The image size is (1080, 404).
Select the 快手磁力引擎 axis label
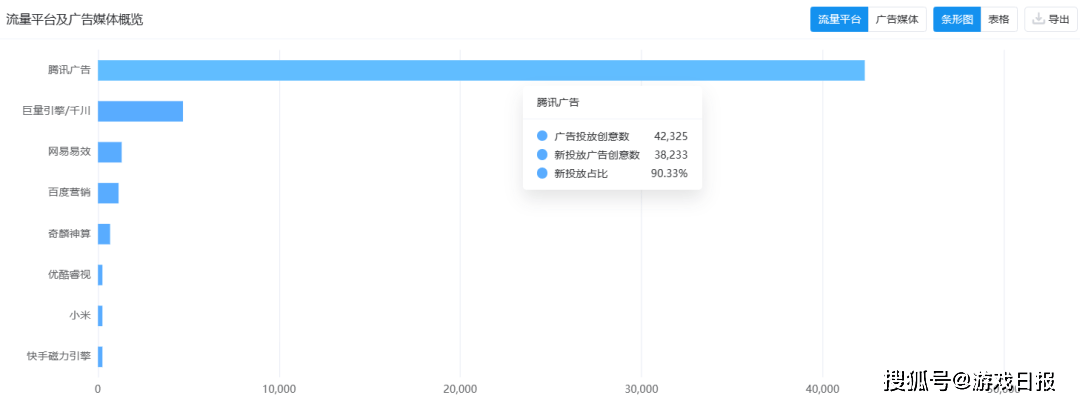[59, 357]
